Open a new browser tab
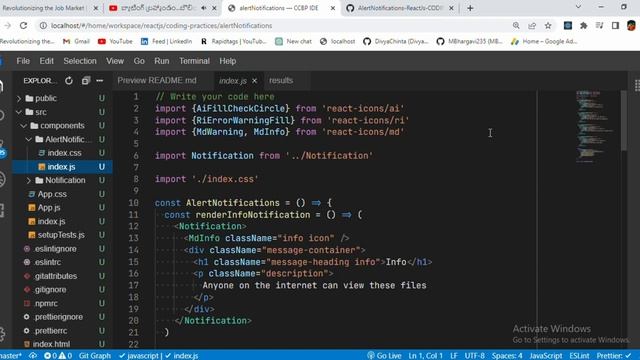 coord(470,8)
